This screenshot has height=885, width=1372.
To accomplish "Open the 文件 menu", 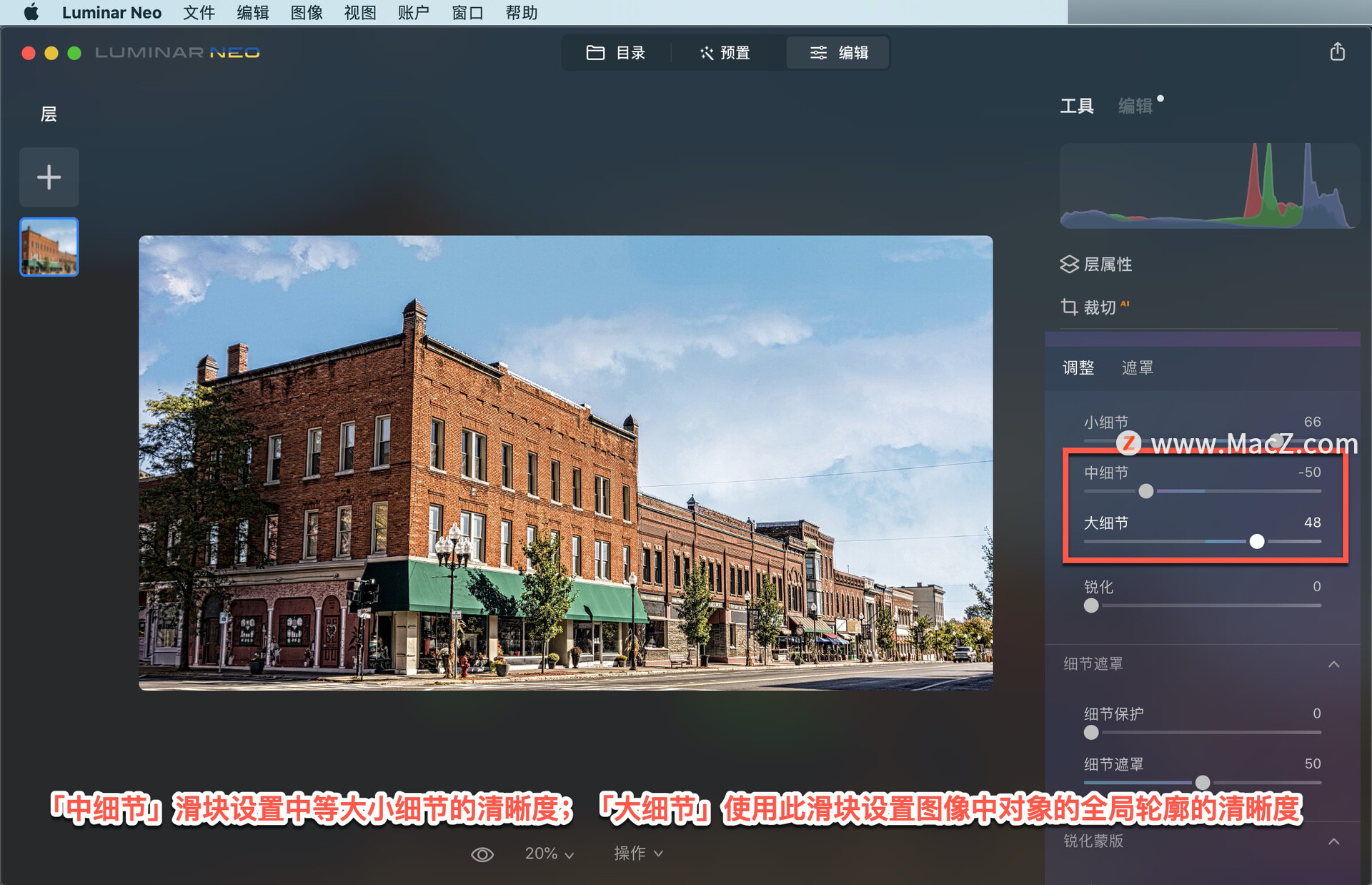I will [x=199, y=12].
